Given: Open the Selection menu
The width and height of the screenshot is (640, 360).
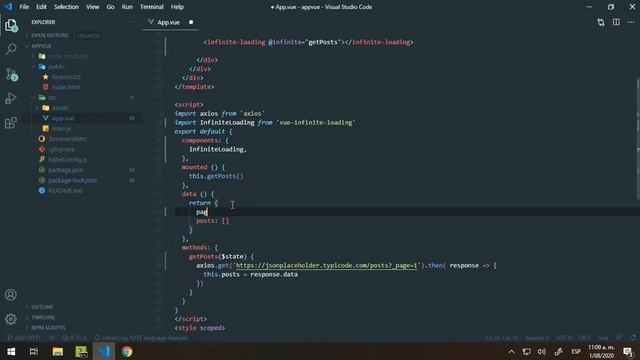Looking at the screenshot, I should click(x=66, y=7).
